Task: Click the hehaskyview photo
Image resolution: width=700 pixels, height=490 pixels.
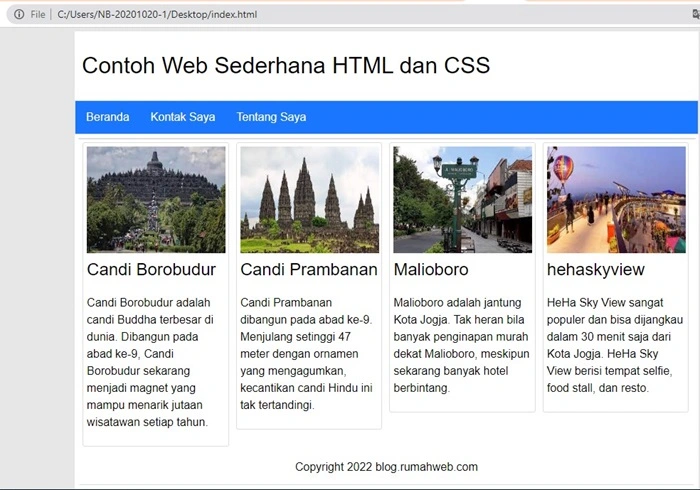Action: [616, 199]
